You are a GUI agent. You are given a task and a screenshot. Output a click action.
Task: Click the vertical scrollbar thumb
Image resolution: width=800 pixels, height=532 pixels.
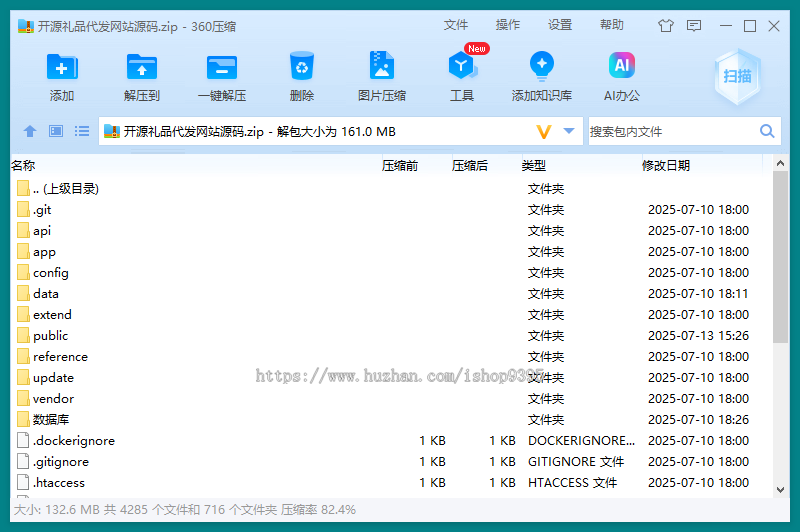click(780, 257)
